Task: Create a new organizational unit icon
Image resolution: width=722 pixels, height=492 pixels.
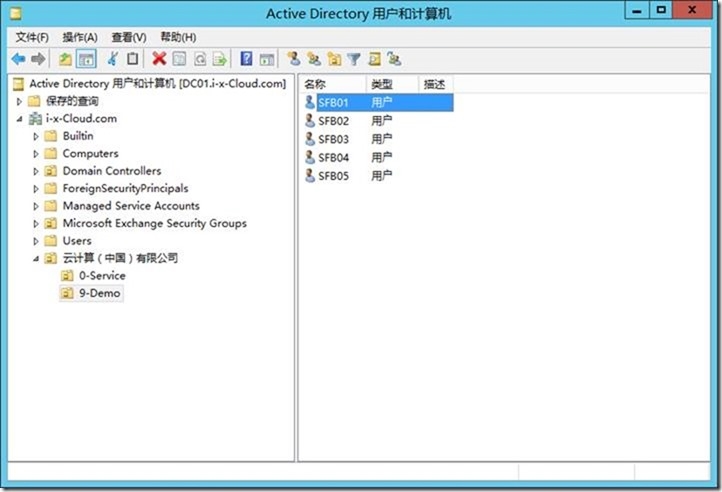Action: [x=334, y=59]
